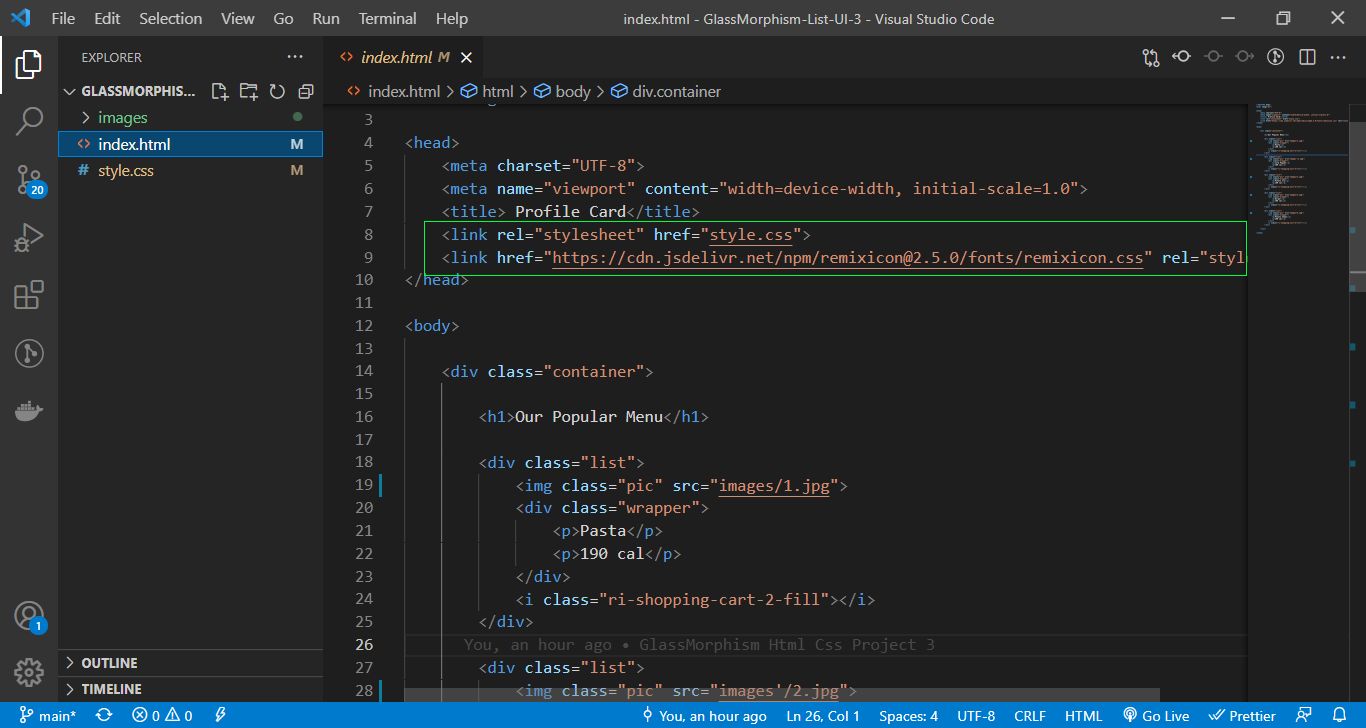Open notifications bell in status bar
This screenshot has width=1366, height=728.
[x=1340, y=716]
